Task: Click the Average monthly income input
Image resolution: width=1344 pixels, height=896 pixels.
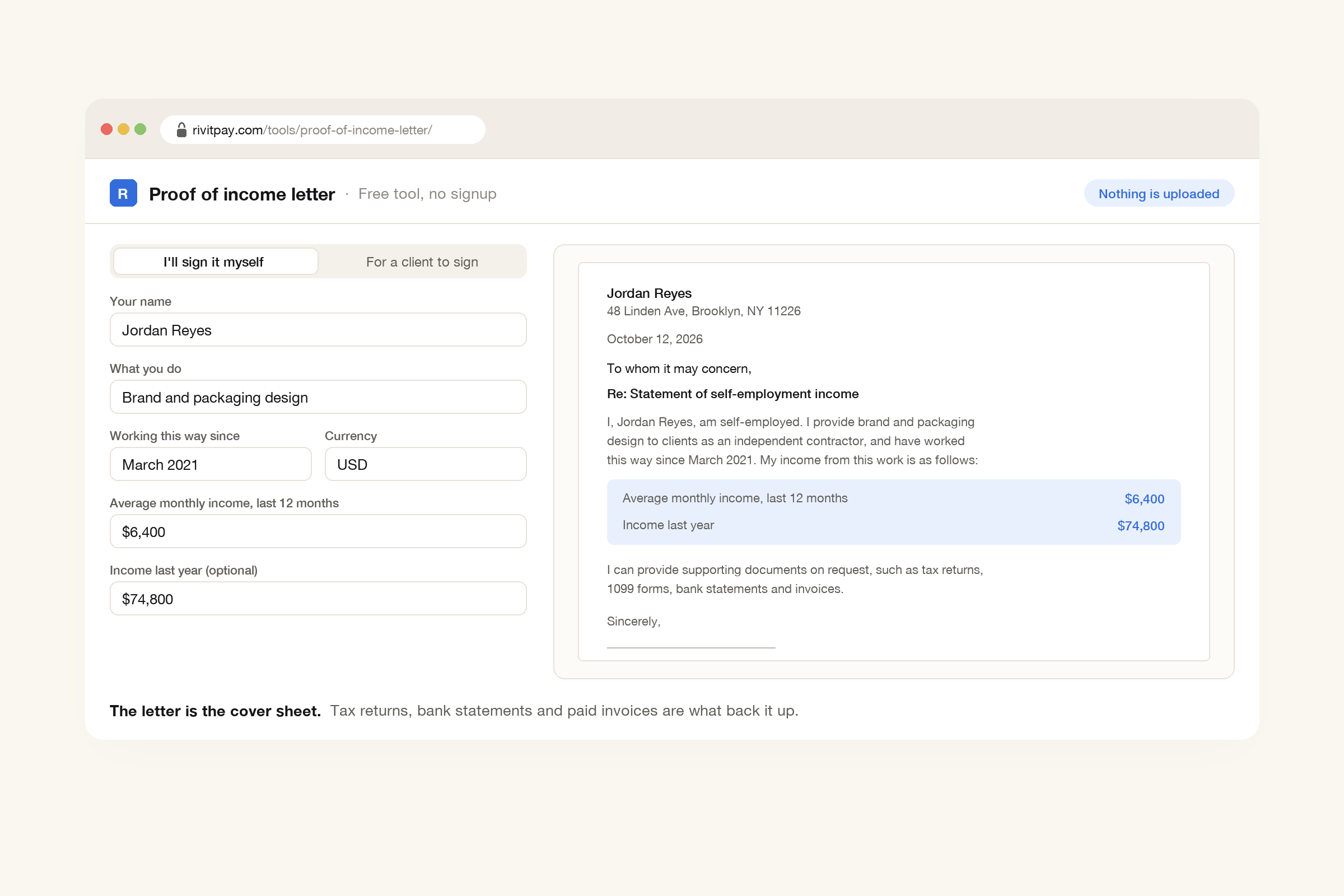Action: tap(318, 531)
